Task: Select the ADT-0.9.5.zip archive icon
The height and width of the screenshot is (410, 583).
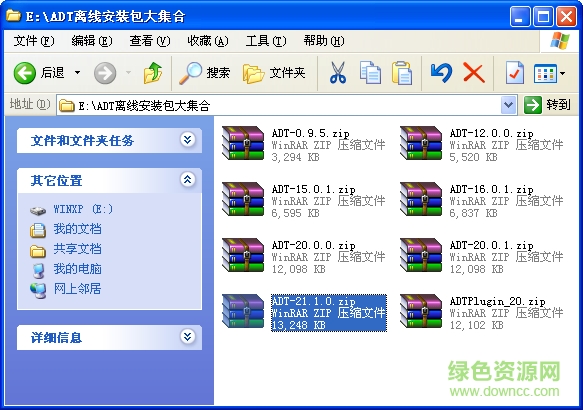Action: [x=243, y=143]
